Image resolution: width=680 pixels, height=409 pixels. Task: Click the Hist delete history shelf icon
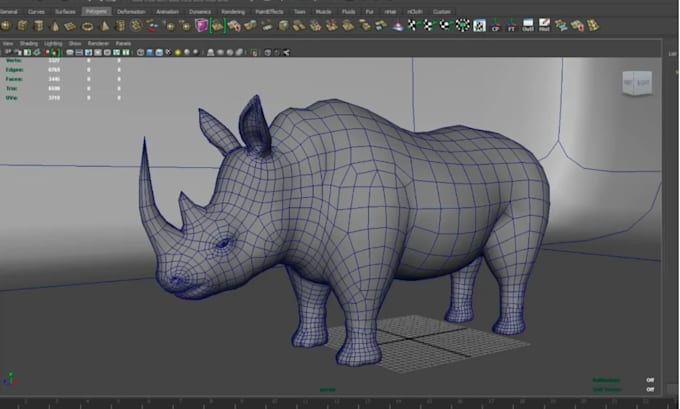pyautogui.click(x=544, y=25)
